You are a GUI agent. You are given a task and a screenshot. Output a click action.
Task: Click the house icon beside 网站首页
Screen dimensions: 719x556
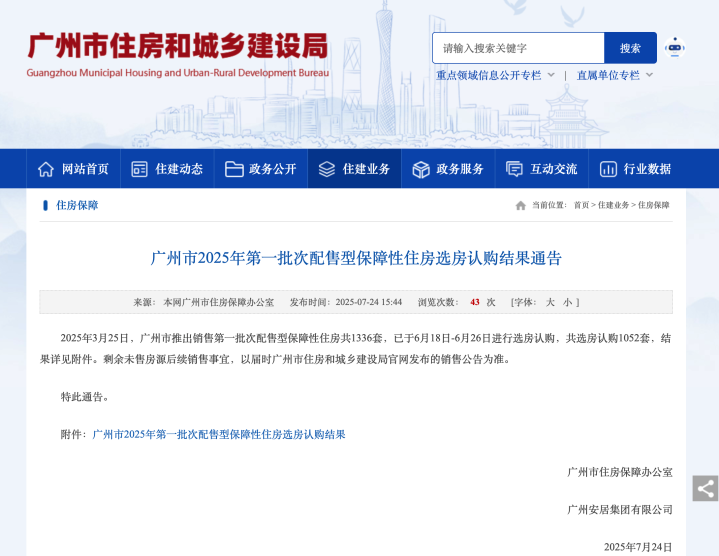click(46, 169)
